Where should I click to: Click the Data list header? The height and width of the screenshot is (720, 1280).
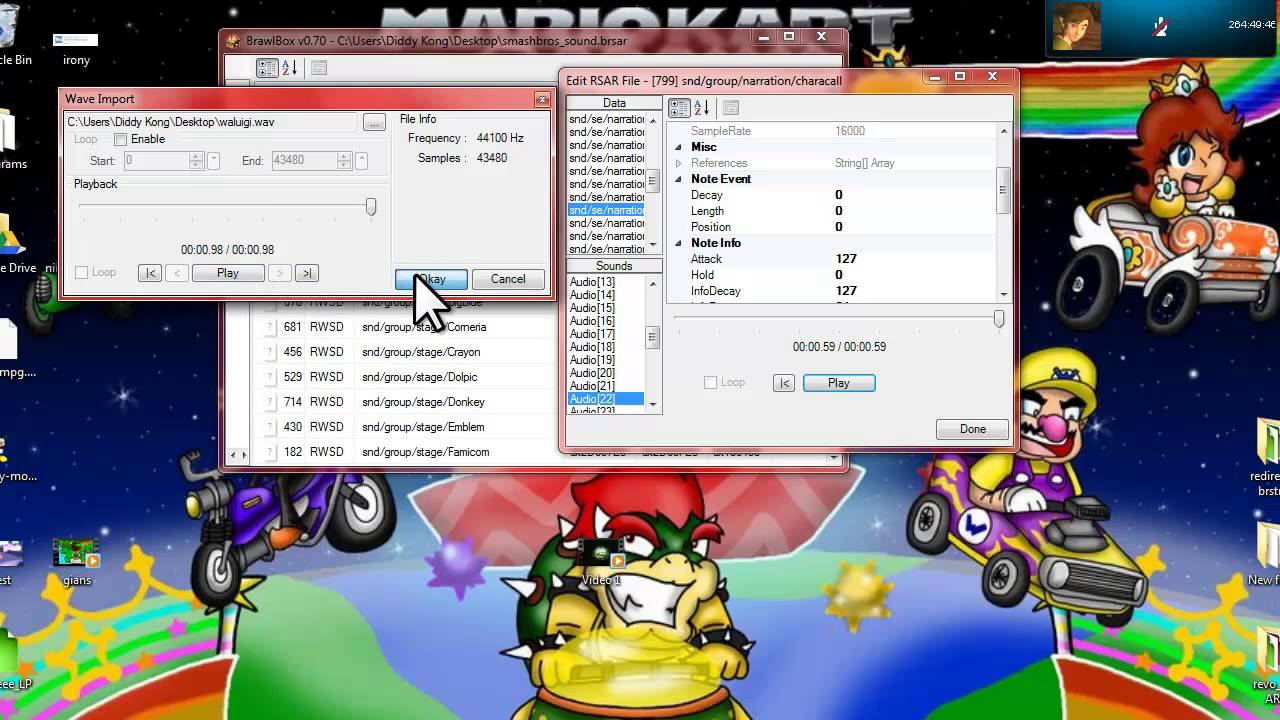tap(614, 103)
